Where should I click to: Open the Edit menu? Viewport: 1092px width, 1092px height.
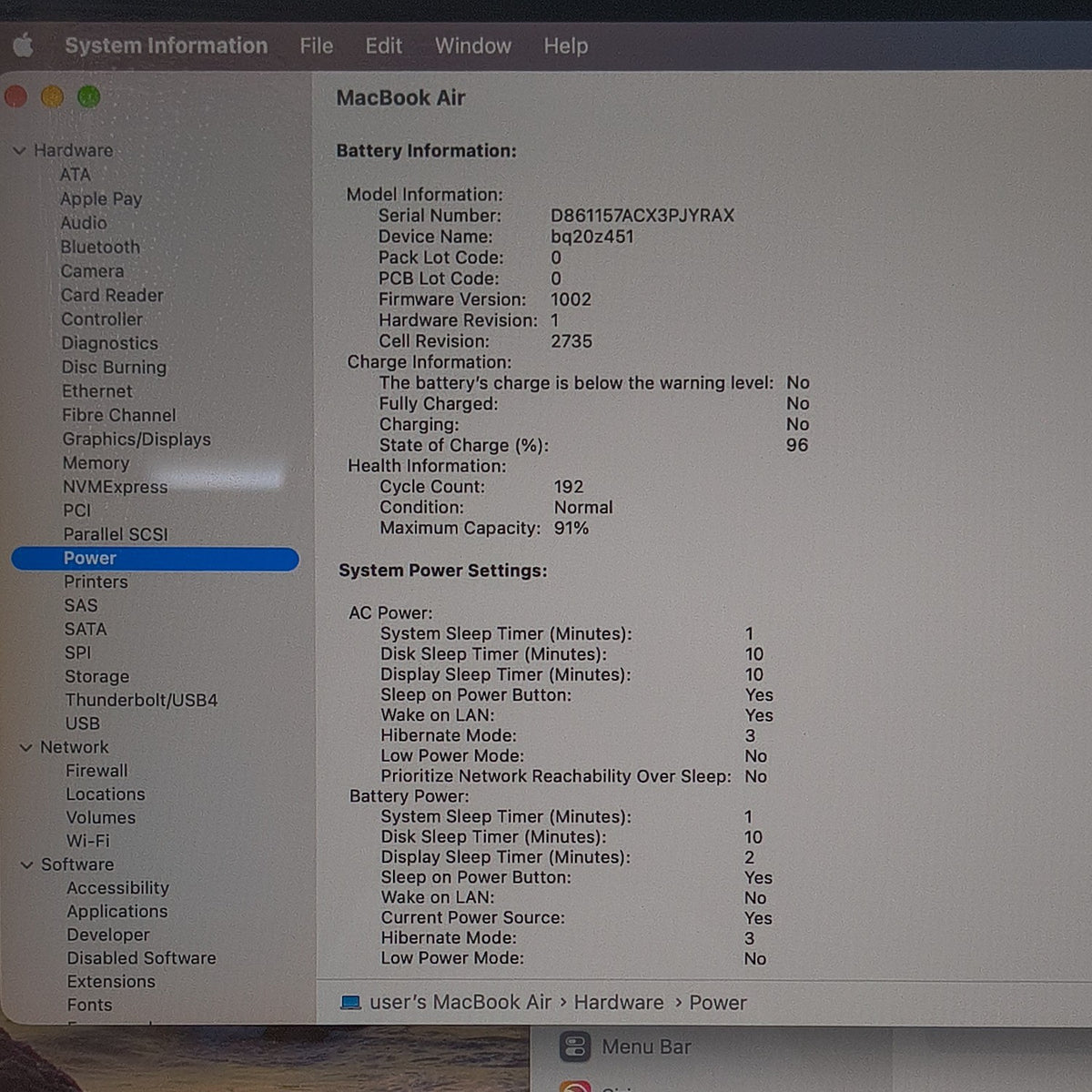click(384, 45)
